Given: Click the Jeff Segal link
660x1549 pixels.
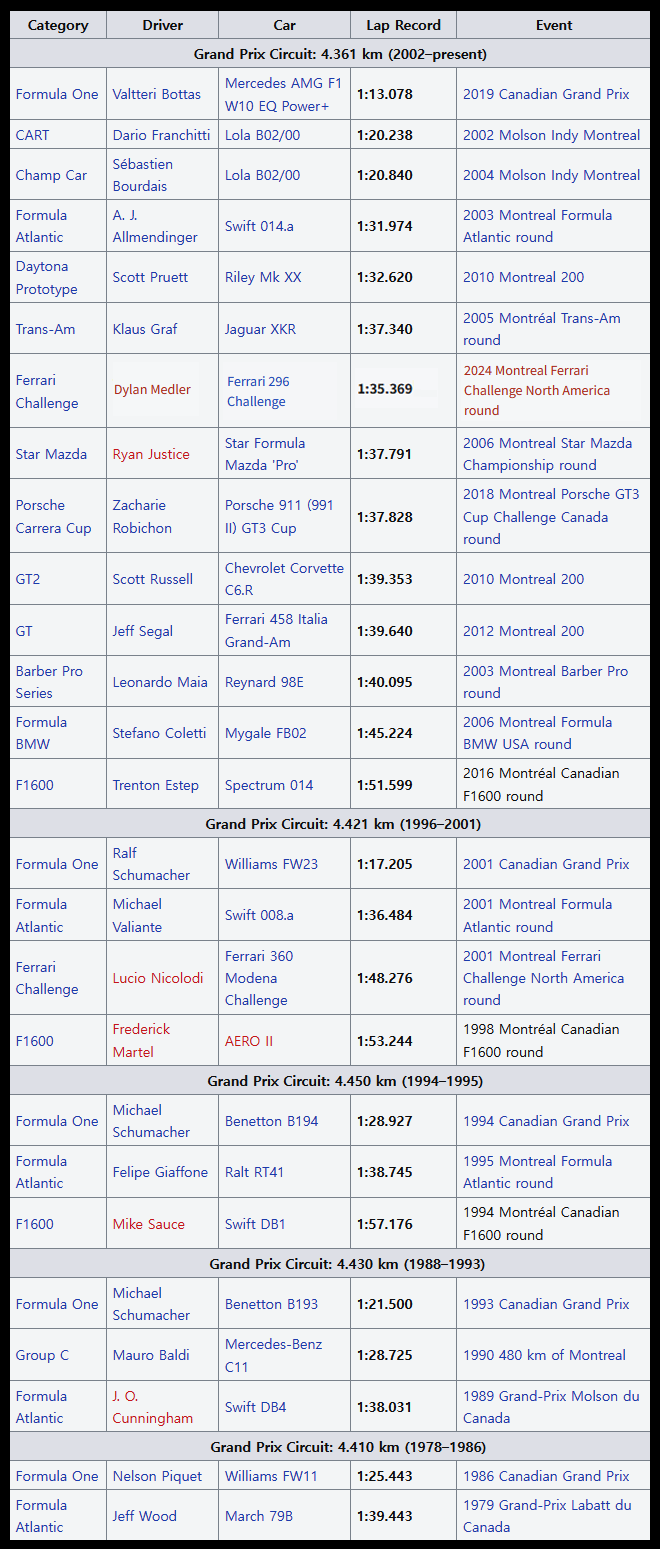Looking at the screenshot, I should tap(143, 631).
